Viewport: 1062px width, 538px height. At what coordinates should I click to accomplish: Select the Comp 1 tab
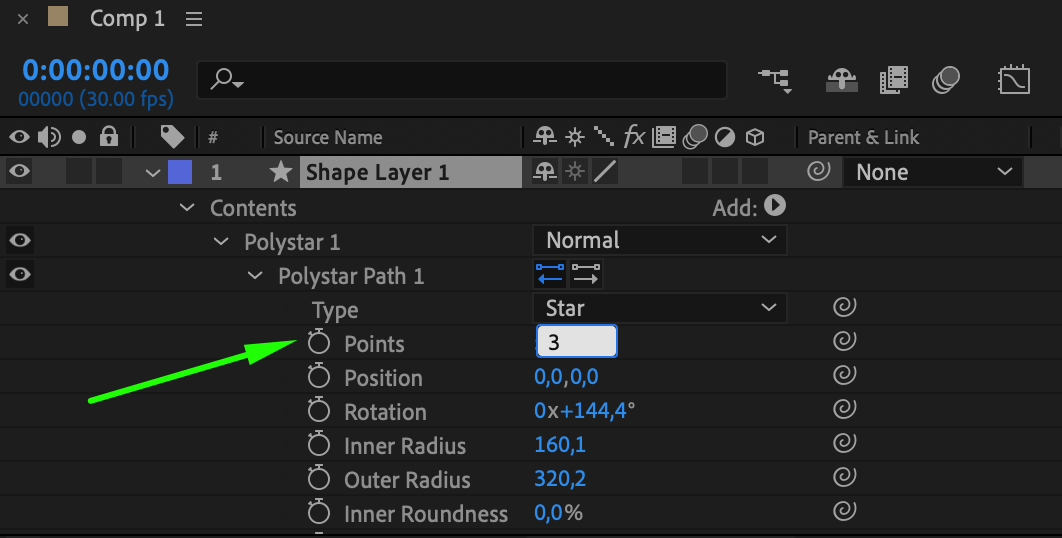click(x=126, y=19)
